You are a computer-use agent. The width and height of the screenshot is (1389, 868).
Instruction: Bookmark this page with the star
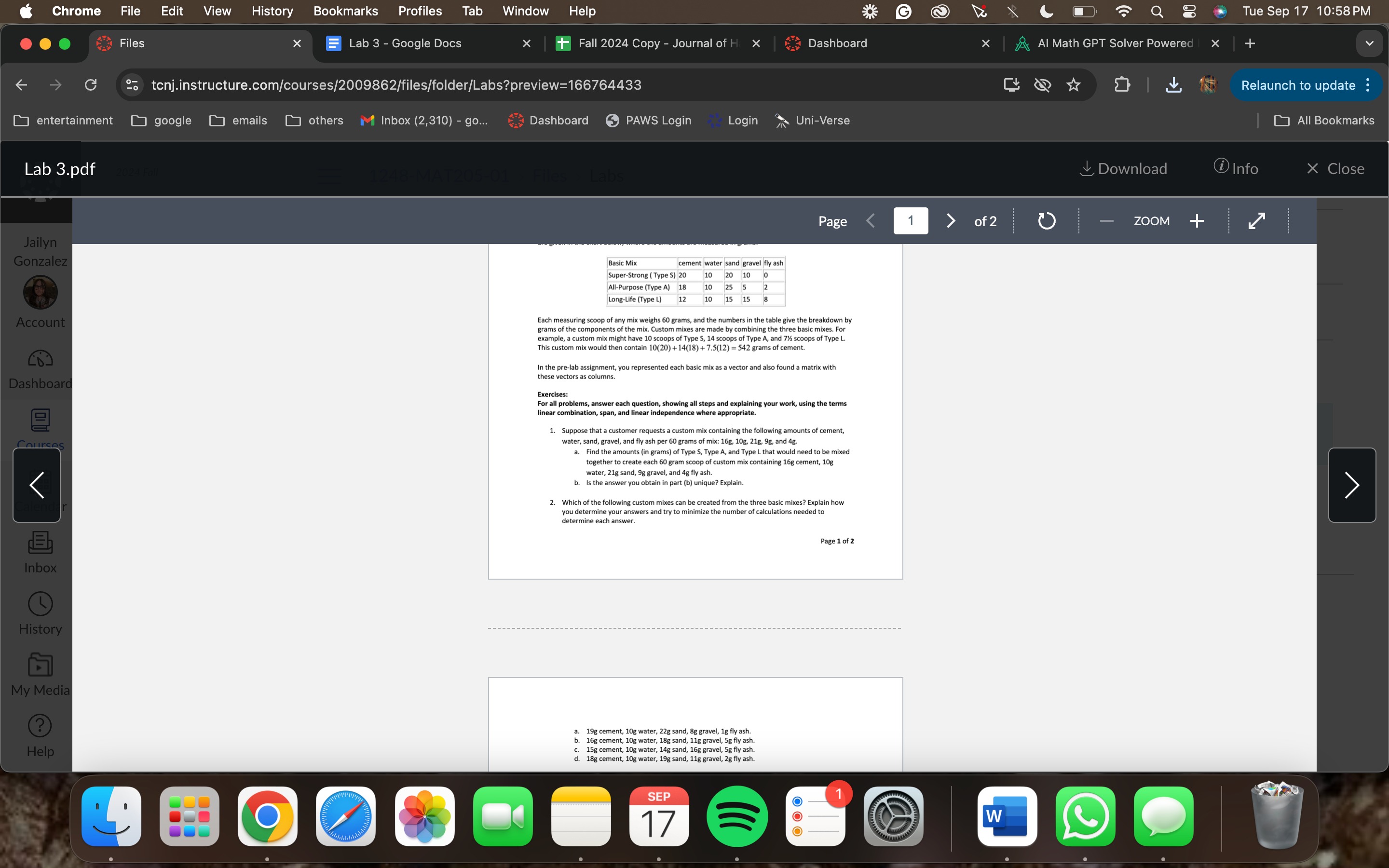tap(1073, 85)
